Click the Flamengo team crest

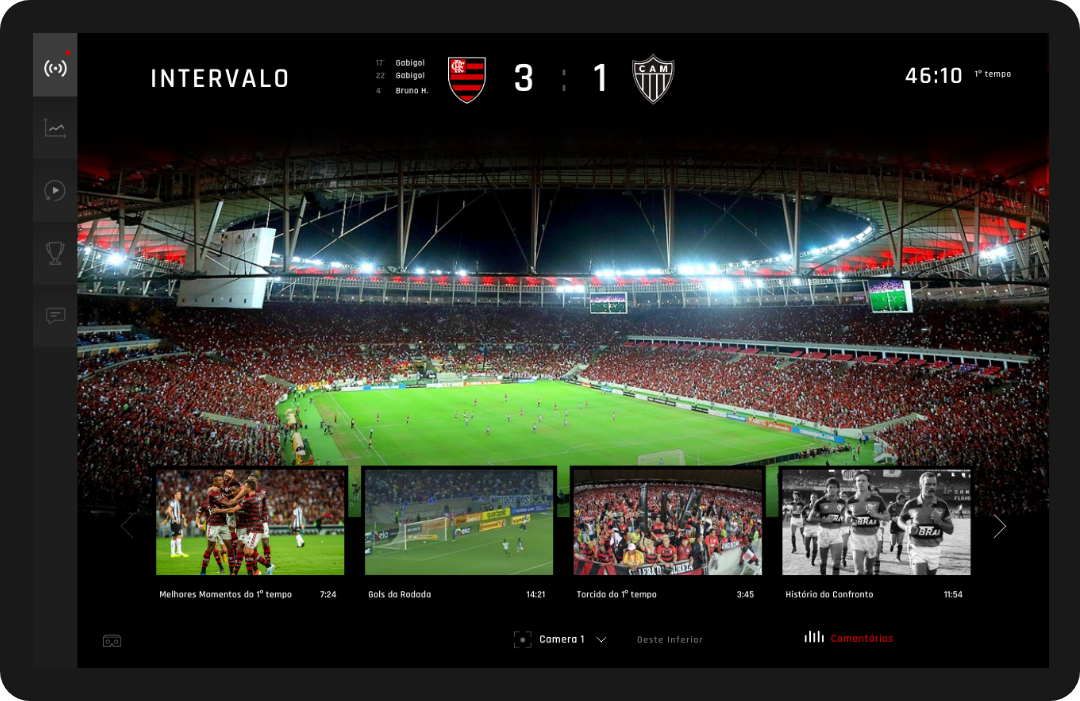pos(467,79)
